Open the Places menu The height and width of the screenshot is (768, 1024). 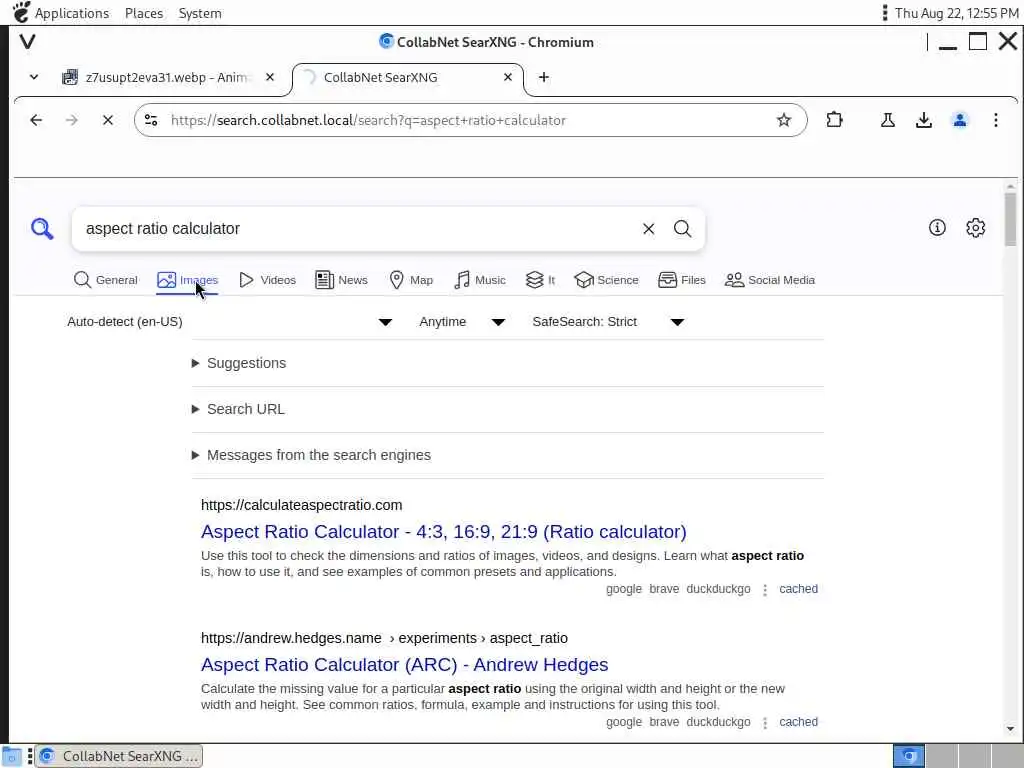pos(144,13)
